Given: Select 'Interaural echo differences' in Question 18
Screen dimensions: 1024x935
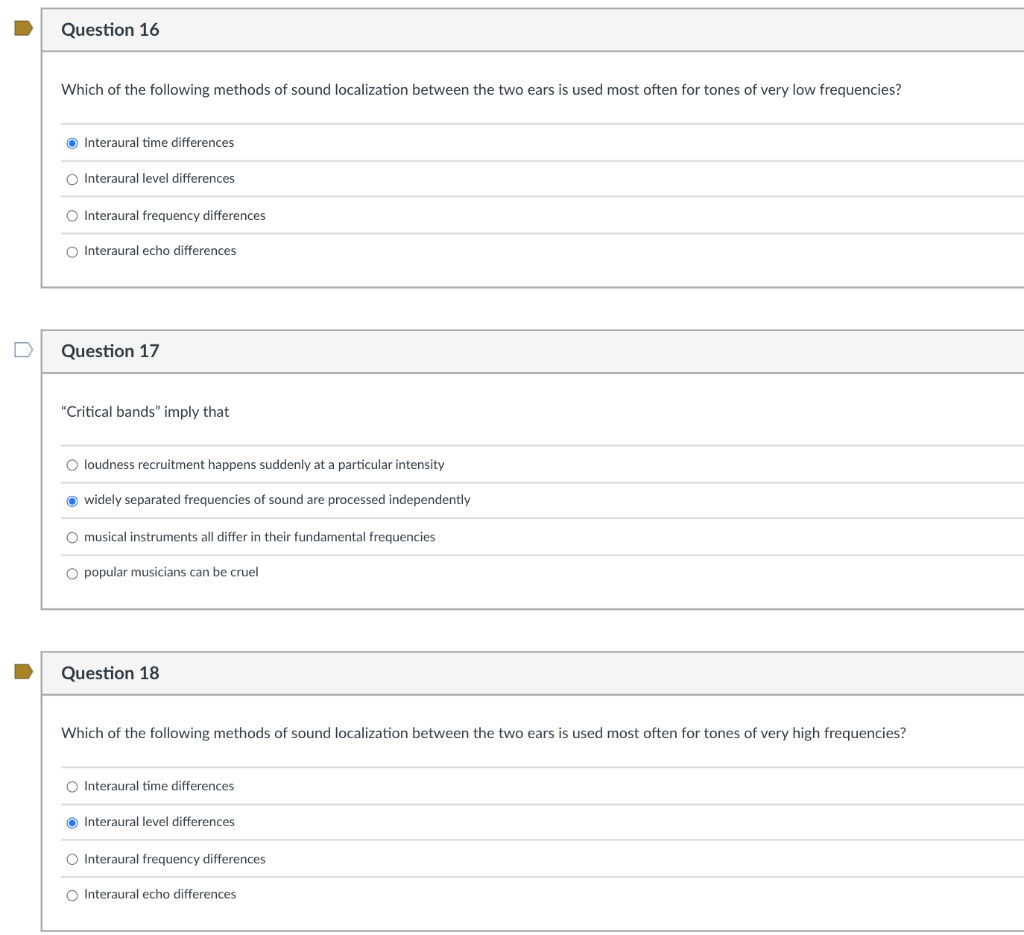Looking at the screenshot, I should [72, 895].
